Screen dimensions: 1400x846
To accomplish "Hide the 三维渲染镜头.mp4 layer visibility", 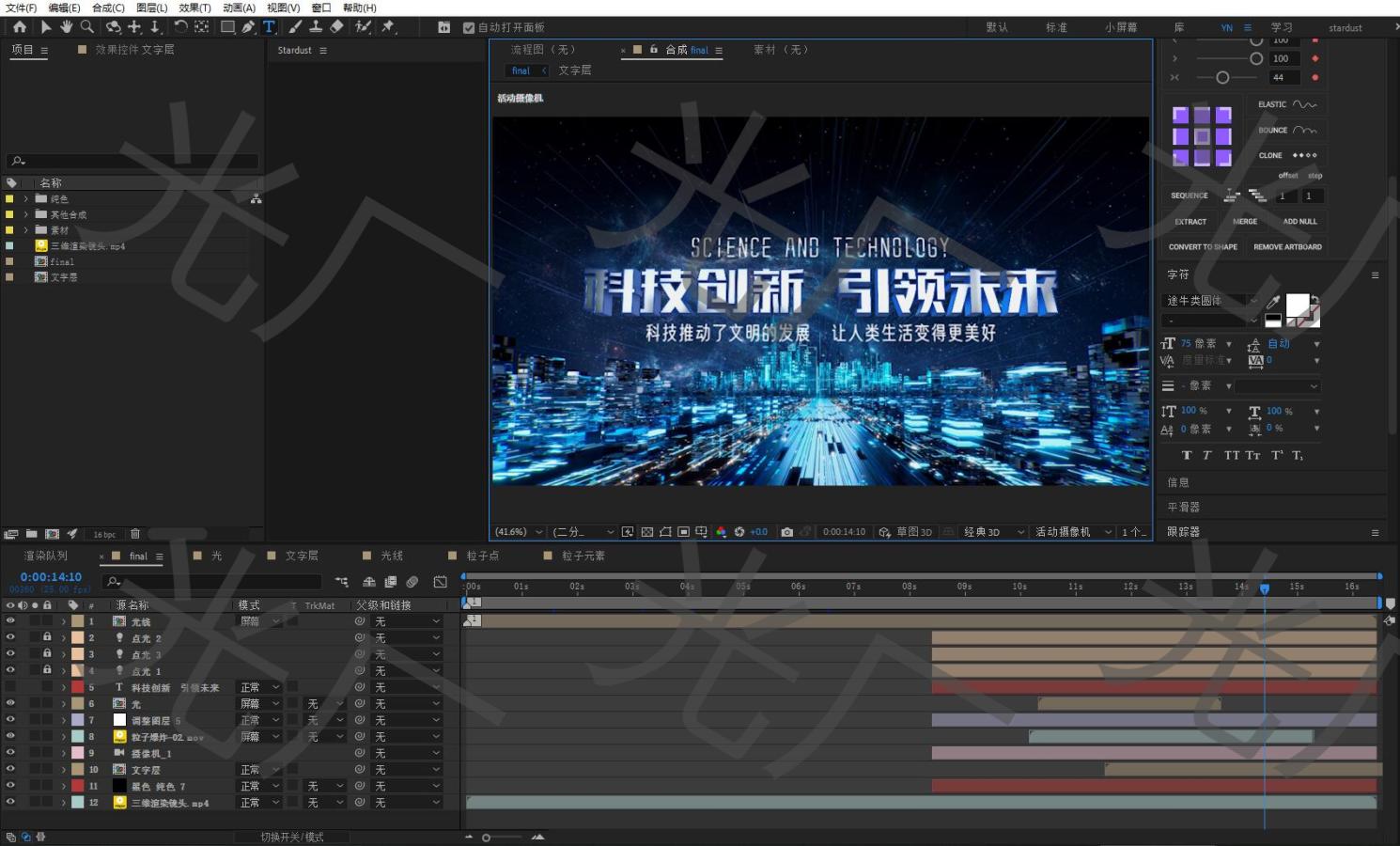I will coord(9,803).
